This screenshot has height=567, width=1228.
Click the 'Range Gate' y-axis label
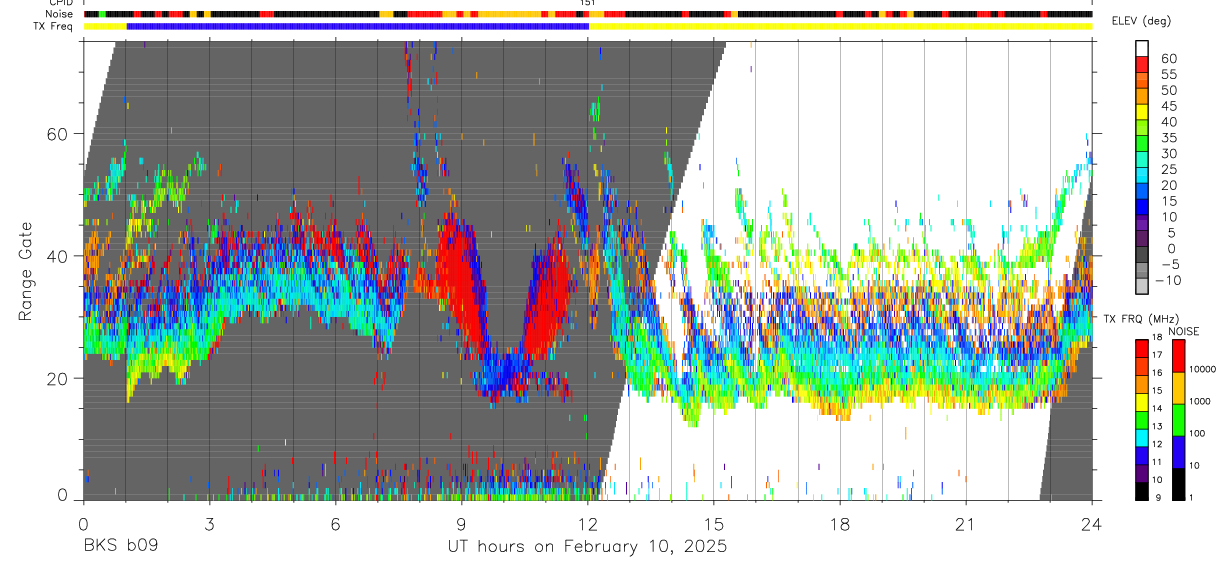tap(24, 272)
